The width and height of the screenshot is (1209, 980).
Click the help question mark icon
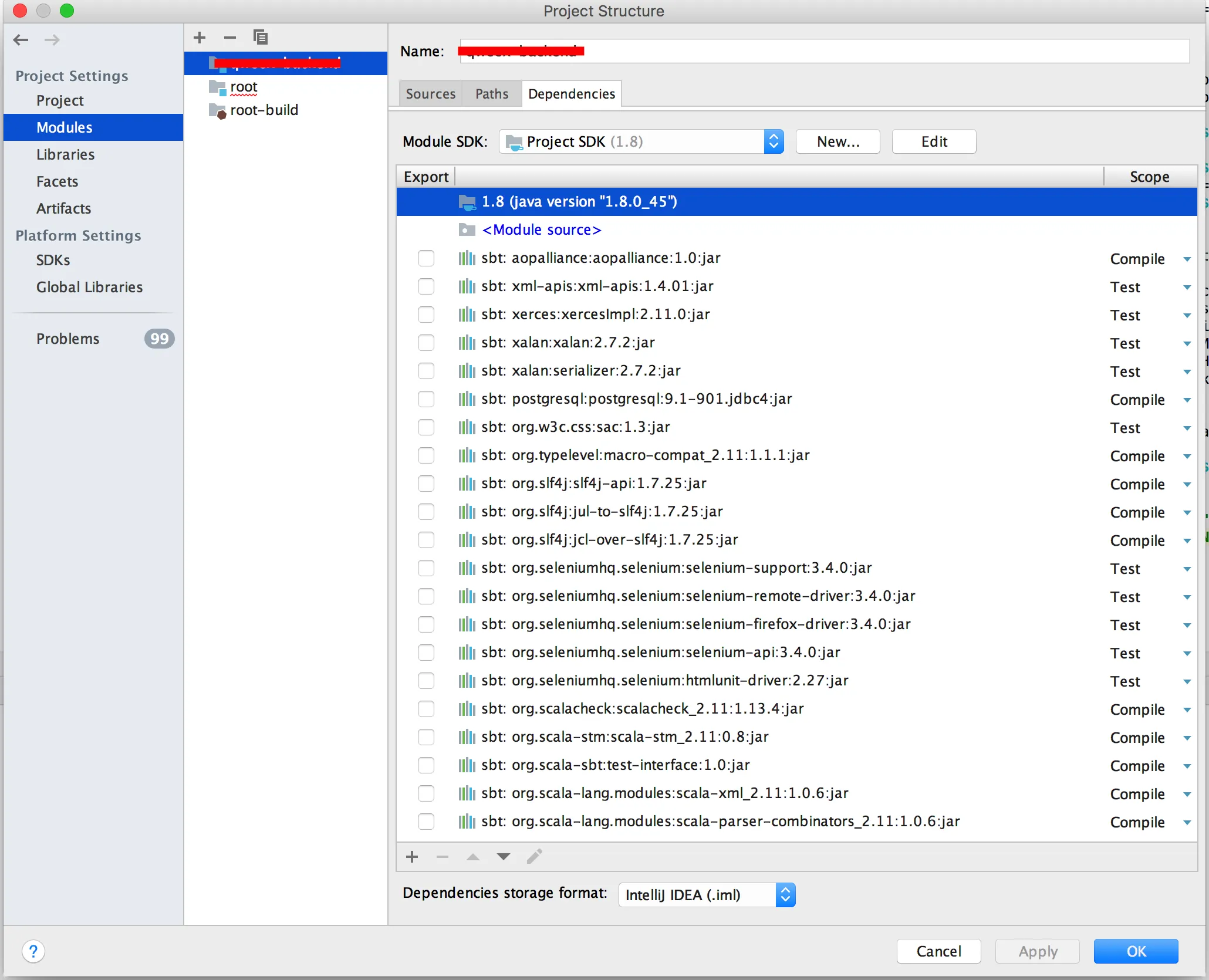click(x=33, y=951)
